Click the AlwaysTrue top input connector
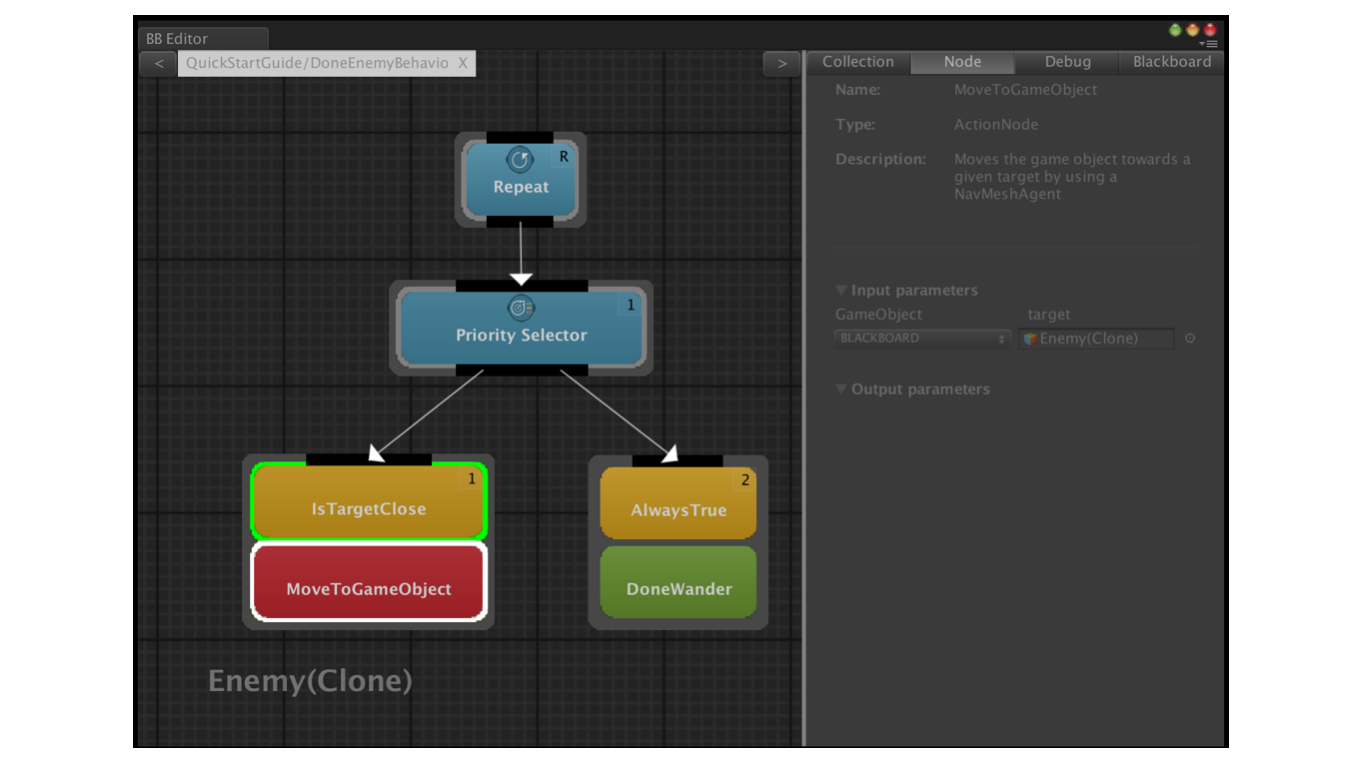 pos(678,461)
